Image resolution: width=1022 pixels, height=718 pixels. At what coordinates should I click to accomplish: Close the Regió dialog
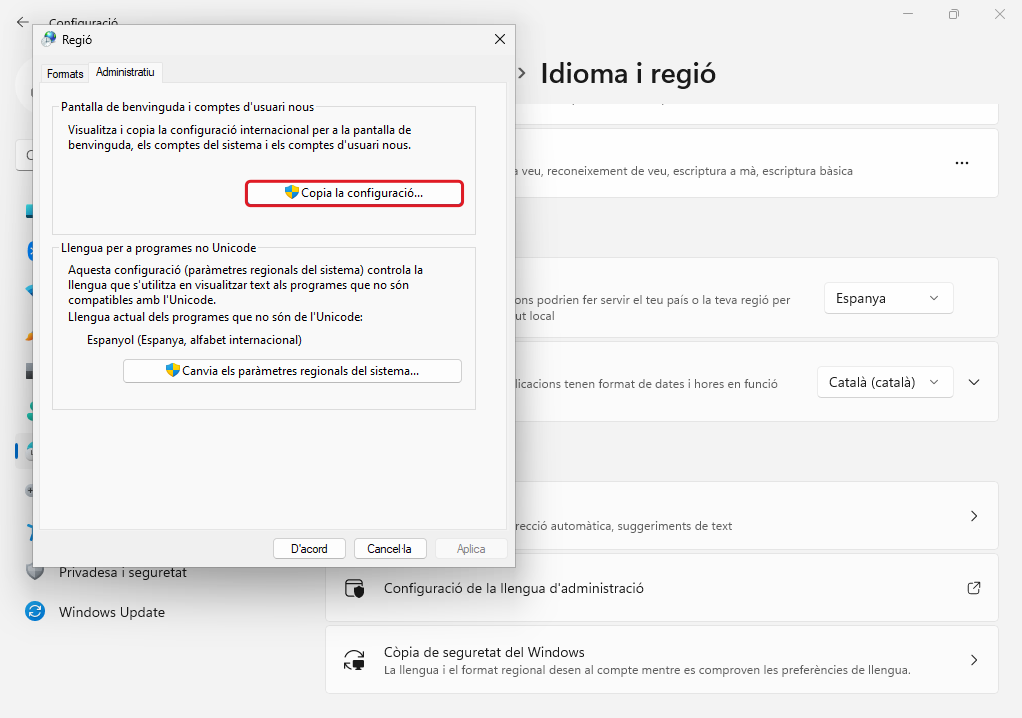point(499,39)
